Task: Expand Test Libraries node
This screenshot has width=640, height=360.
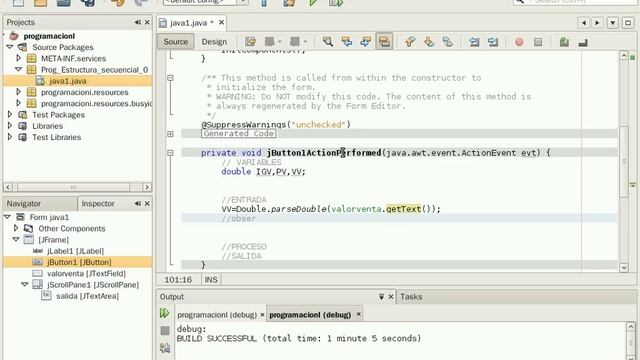Action: (10, 137)
